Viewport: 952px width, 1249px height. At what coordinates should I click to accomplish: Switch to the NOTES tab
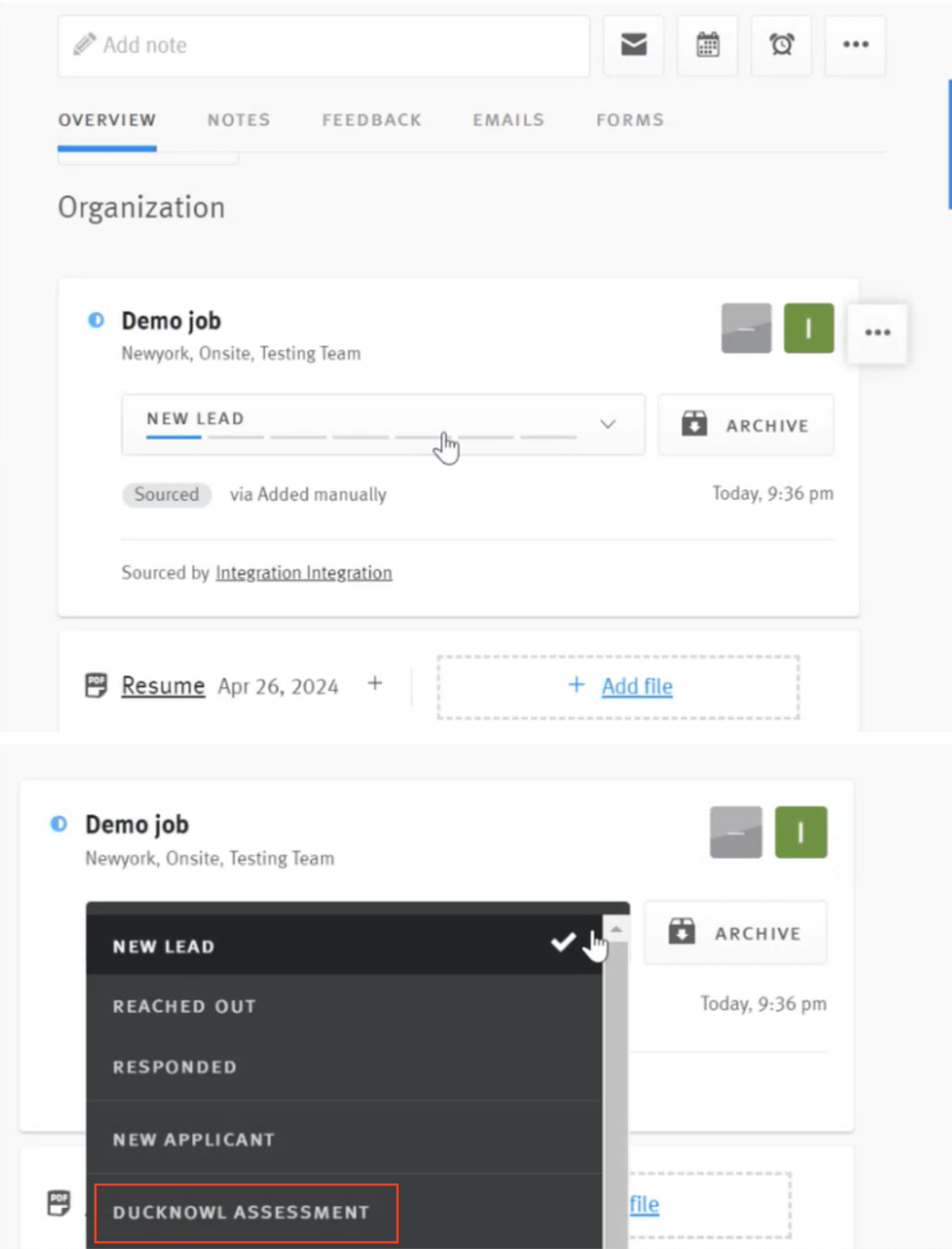[239, 120]
